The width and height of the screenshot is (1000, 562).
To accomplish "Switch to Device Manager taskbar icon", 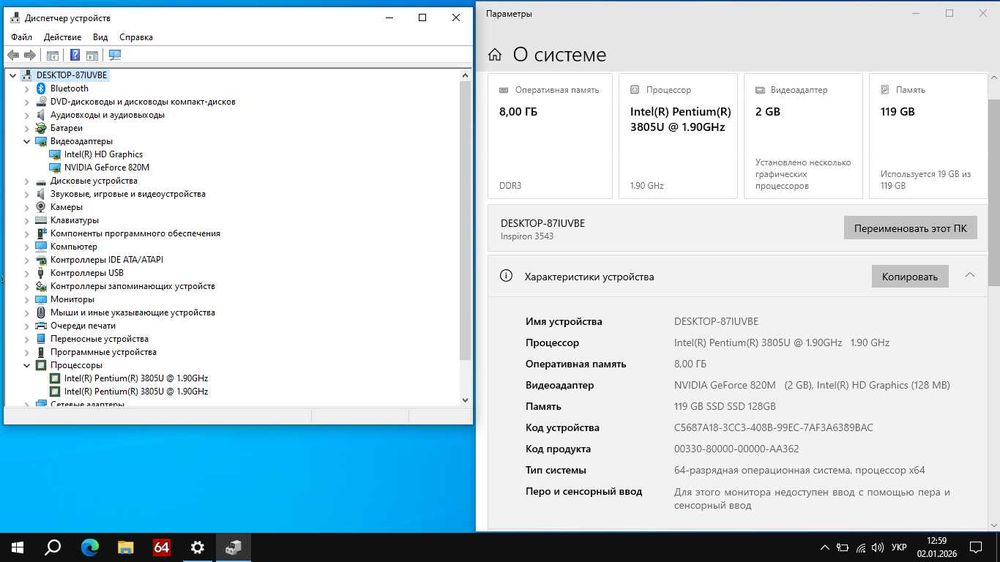I will [x=233, y=547].
